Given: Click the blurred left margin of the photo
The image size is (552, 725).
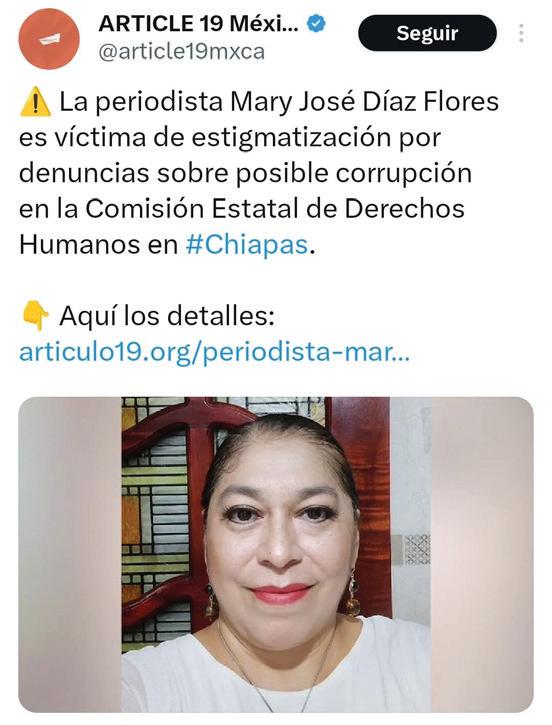Looking at the screenshot, I should tap(70, 554).
